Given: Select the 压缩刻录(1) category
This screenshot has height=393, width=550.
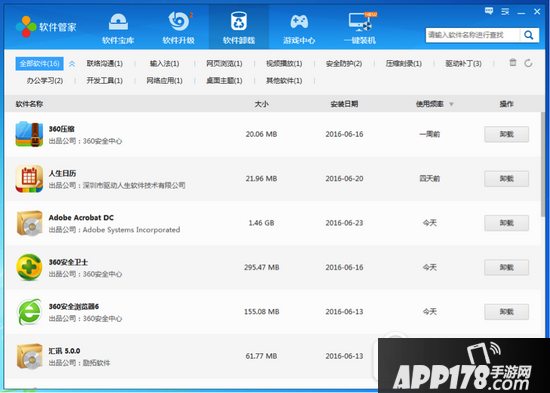Looking at the screenshot, I should [x=404, y=64].
